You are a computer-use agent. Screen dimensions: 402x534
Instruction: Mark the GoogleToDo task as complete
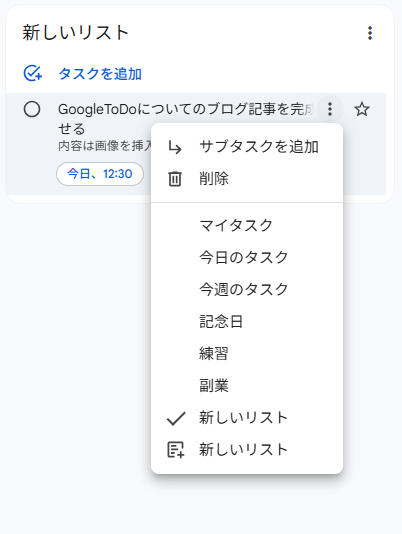click(32, 109)
